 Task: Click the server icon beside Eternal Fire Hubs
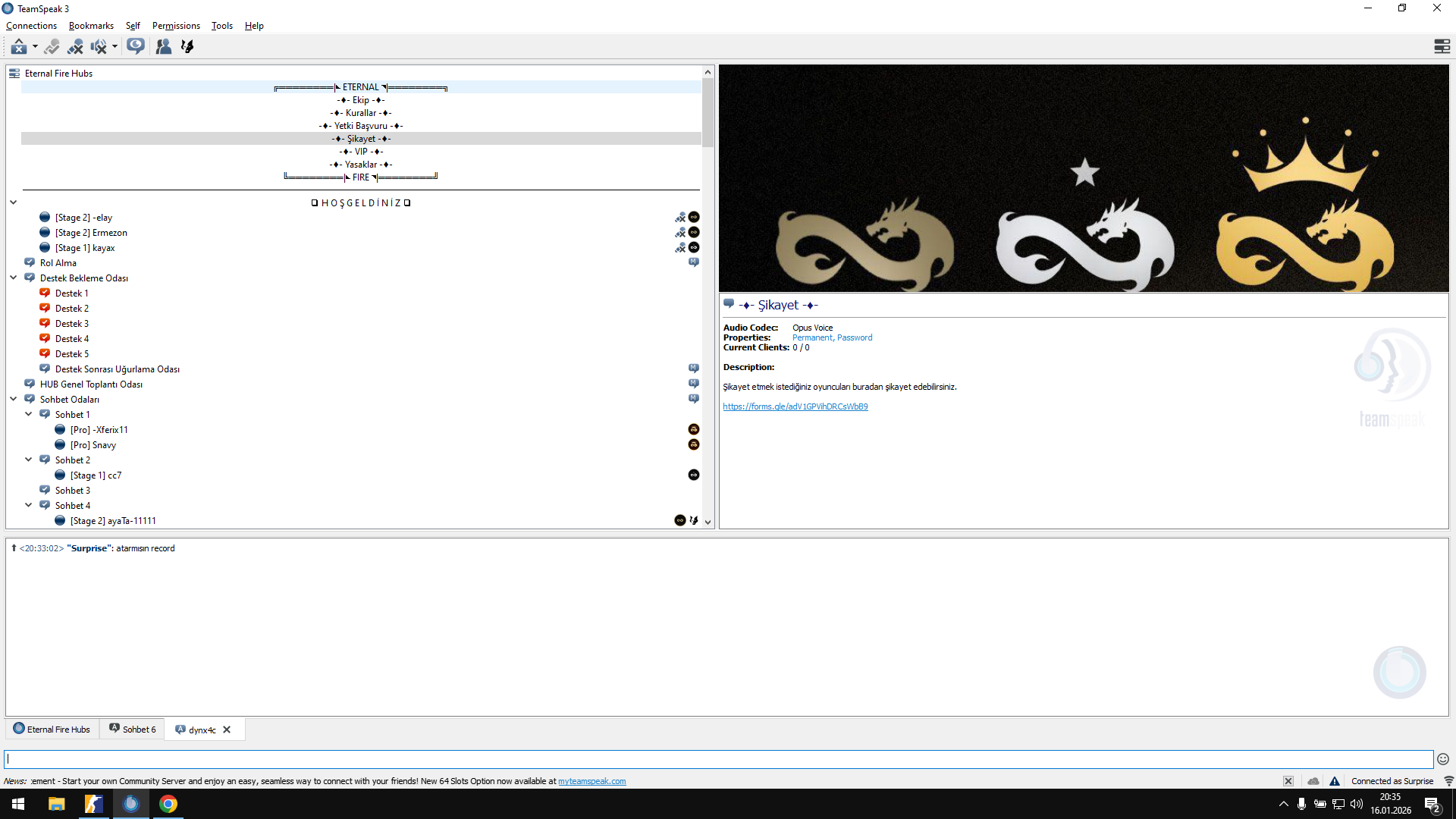pyautogui.click(x=14, y=74)
